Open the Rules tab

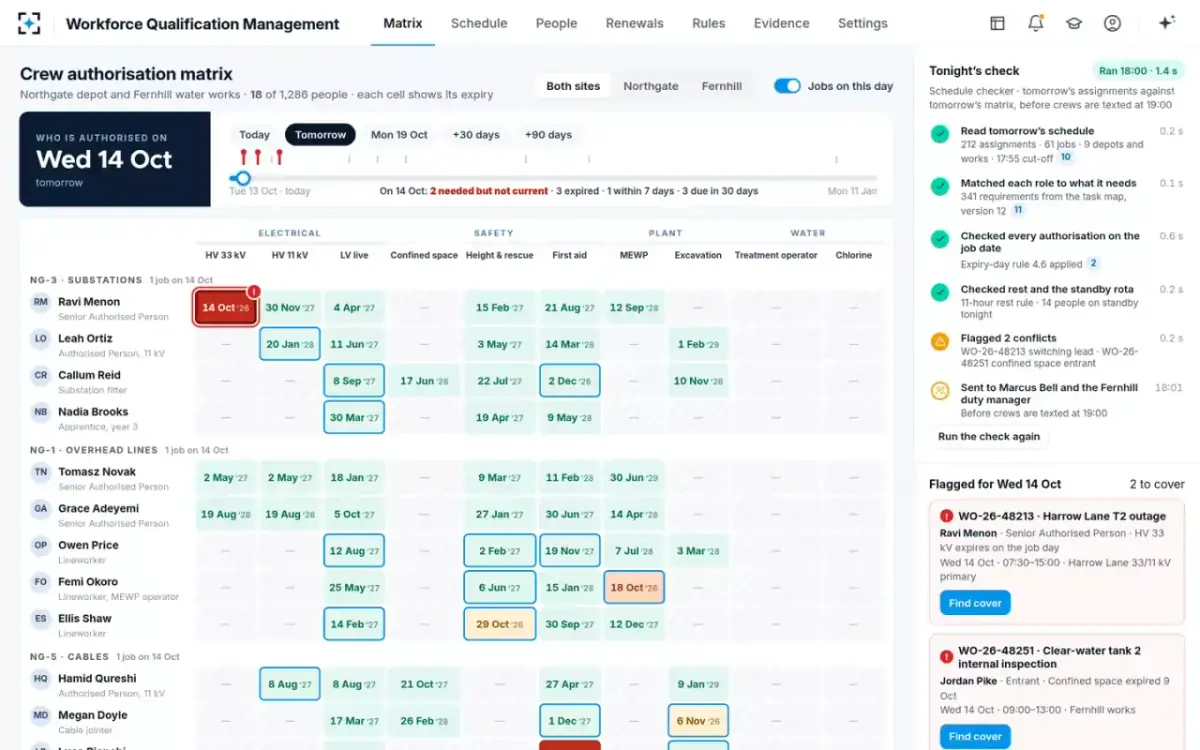(708, 23)
